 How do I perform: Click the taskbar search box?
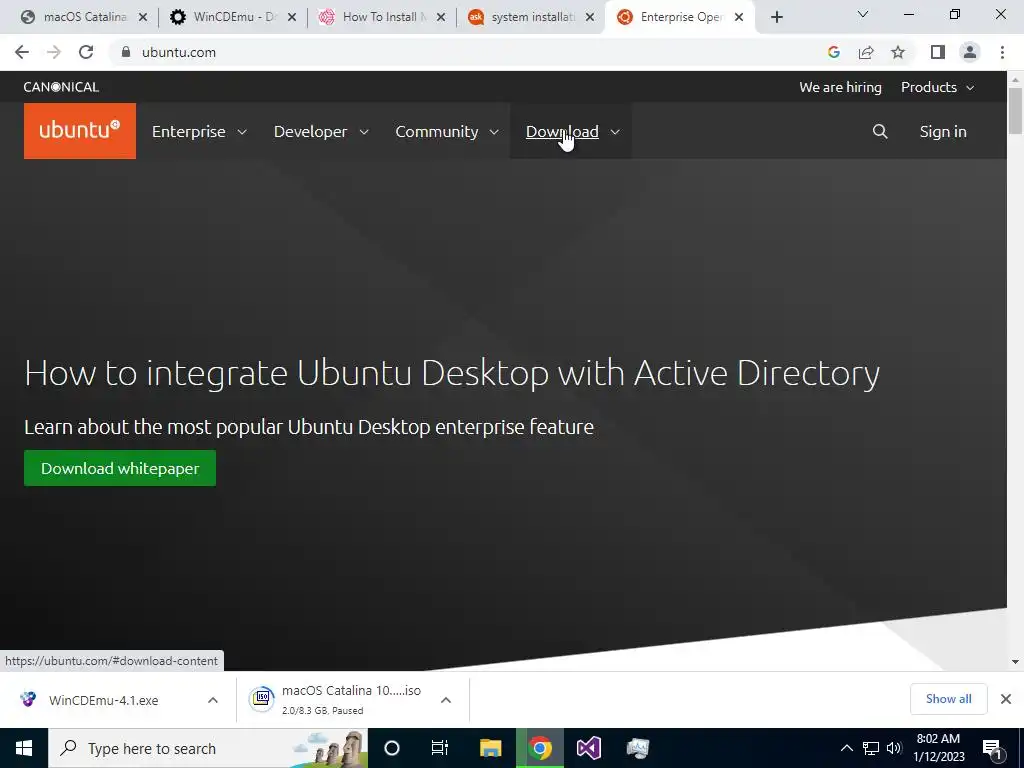click(x=208, y=748)
